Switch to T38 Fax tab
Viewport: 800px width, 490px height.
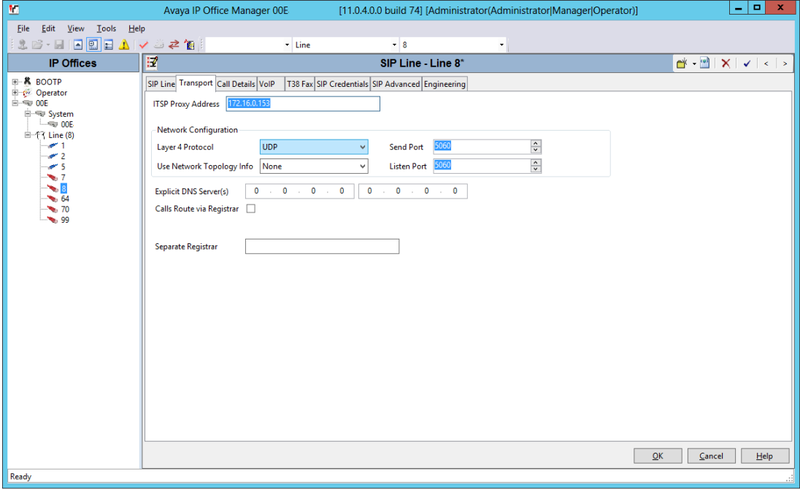299,84
